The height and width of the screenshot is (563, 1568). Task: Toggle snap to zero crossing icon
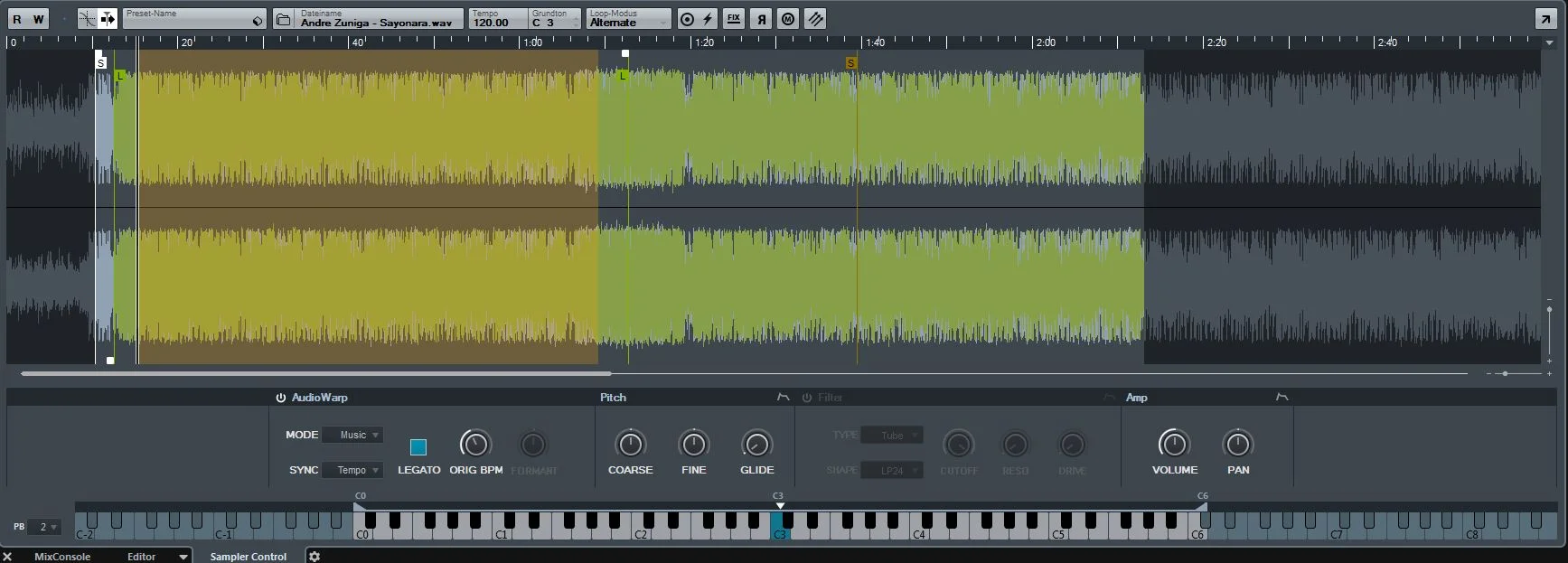[87, 19]
